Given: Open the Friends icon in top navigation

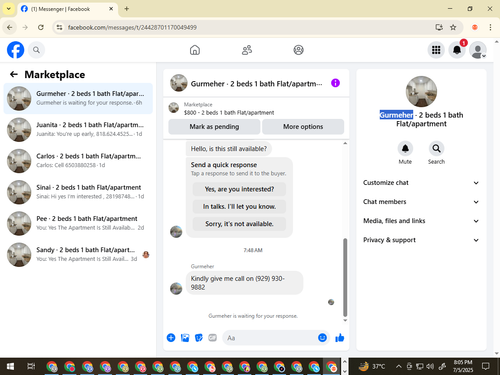Looking at the screenshot, I should pyautogui.click(x=247, y=50).
